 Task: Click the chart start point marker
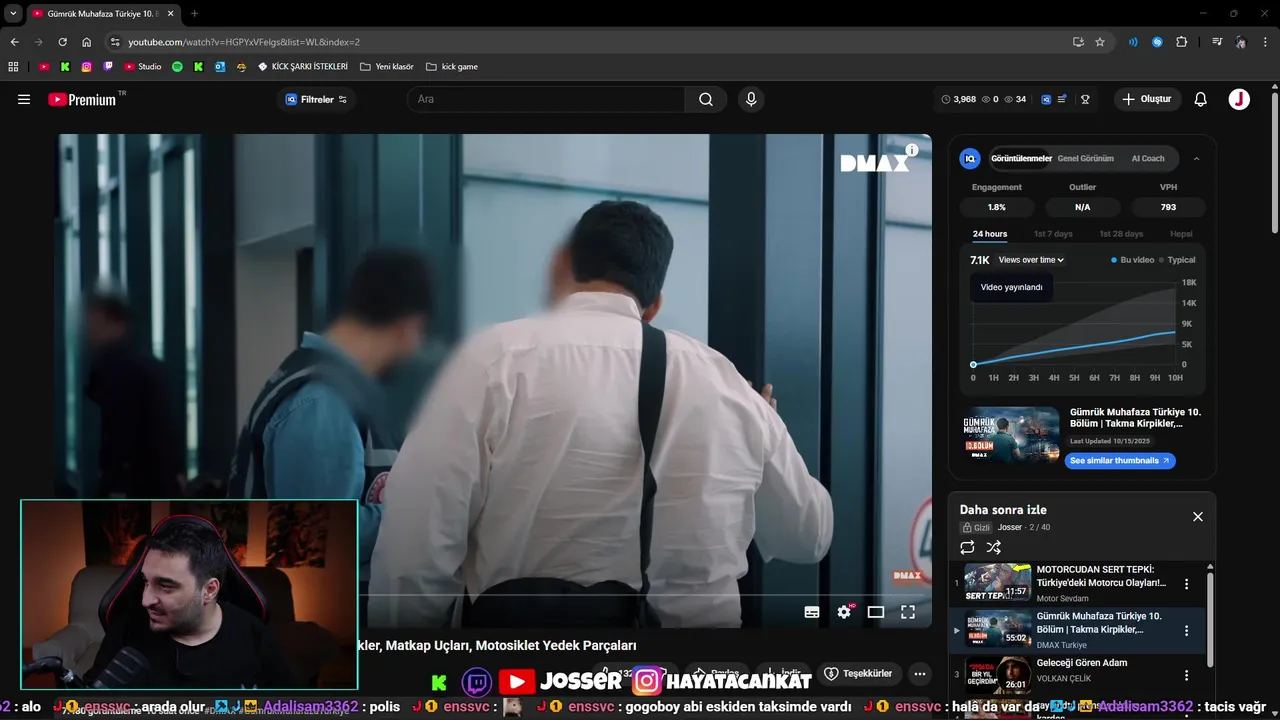(x=973, y=364)
